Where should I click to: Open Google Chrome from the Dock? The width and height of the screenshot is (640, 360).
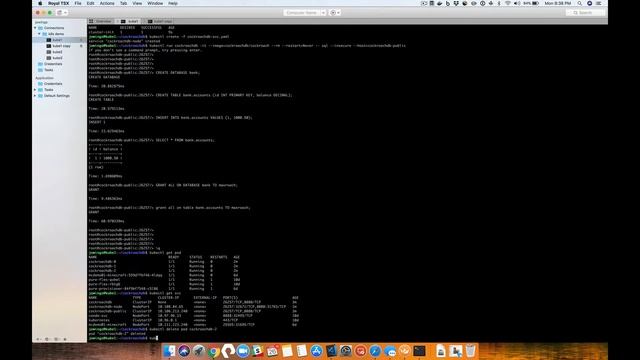coord(213,351)
